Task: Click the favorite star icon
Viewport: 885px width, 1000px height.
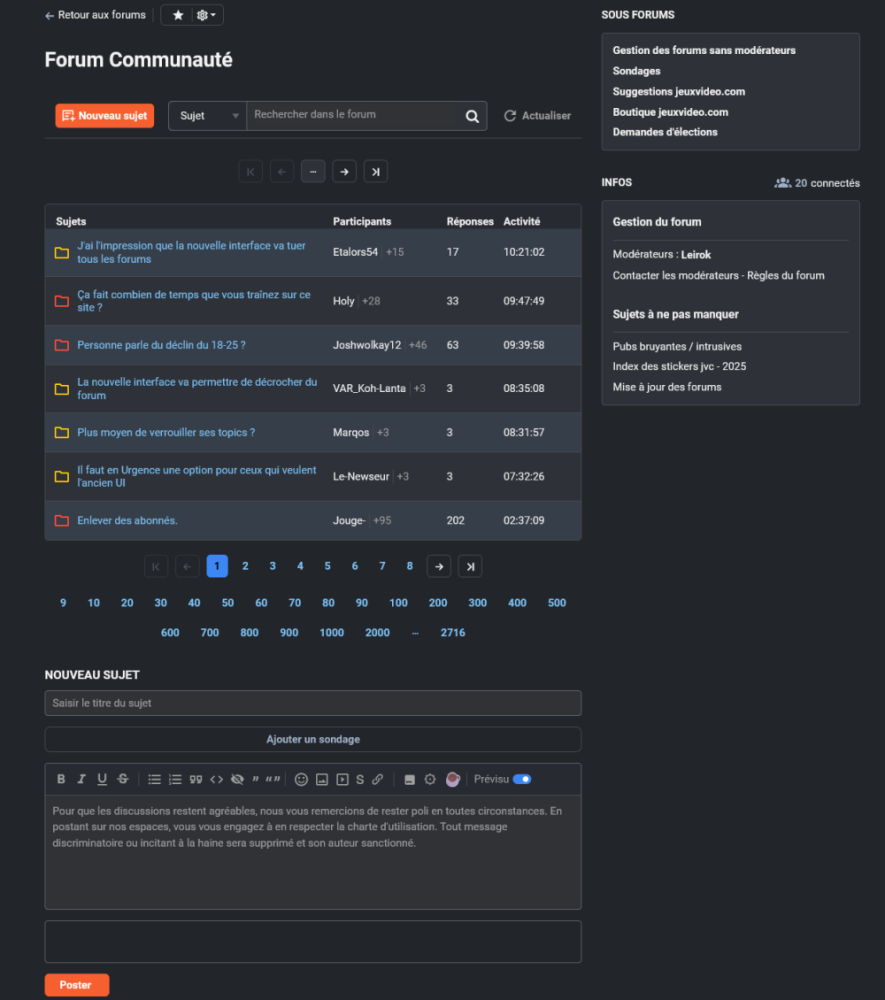Action: 178,16
